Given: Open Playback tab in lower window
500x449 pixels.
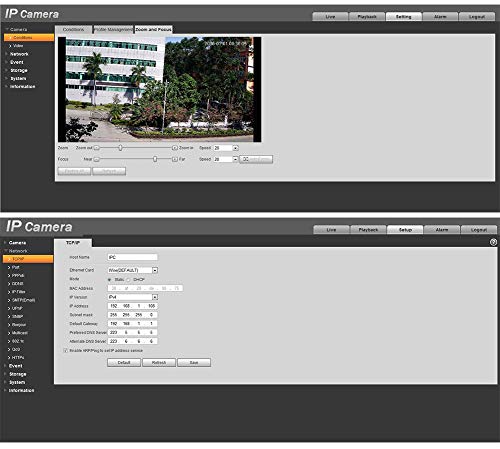Looking at the screenshot, I should (x=368, y=230).
